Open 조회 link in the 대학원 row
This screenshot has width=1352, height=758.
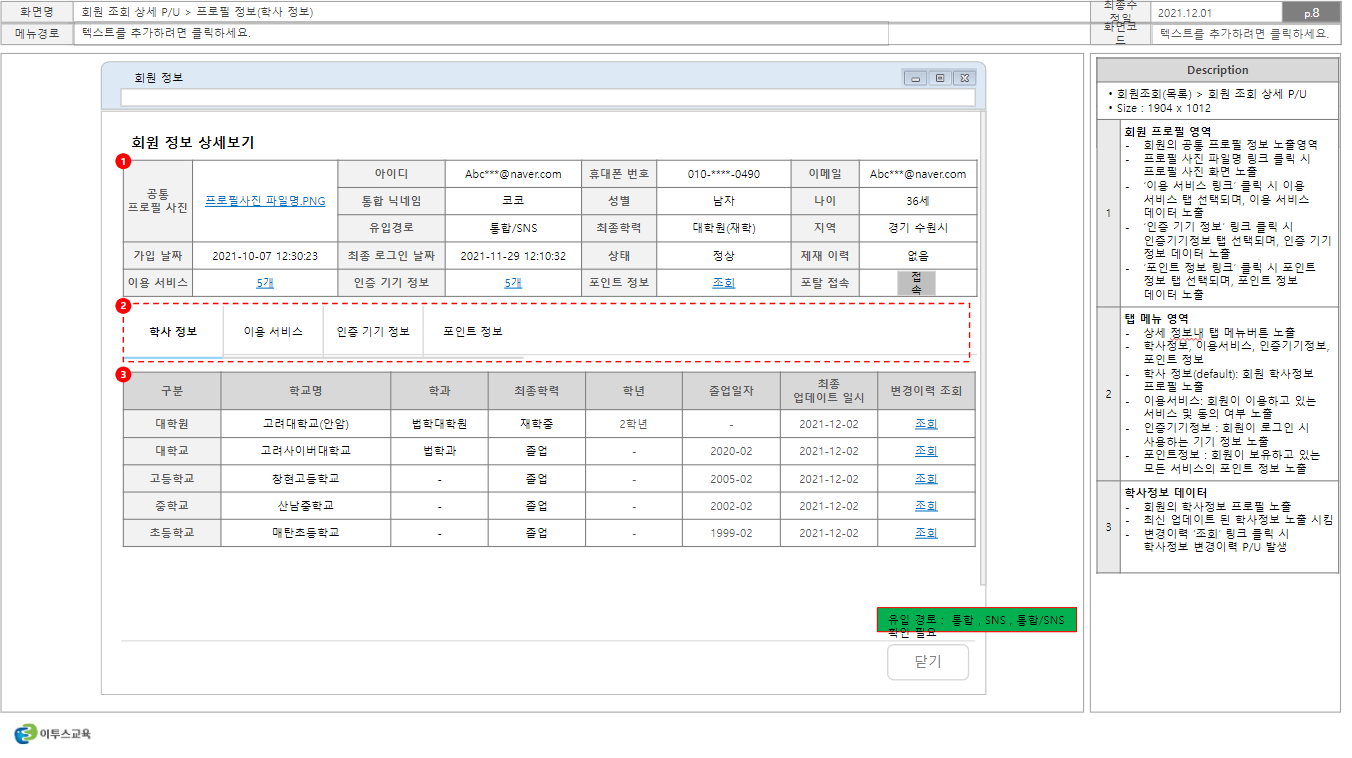pos(926,424)
